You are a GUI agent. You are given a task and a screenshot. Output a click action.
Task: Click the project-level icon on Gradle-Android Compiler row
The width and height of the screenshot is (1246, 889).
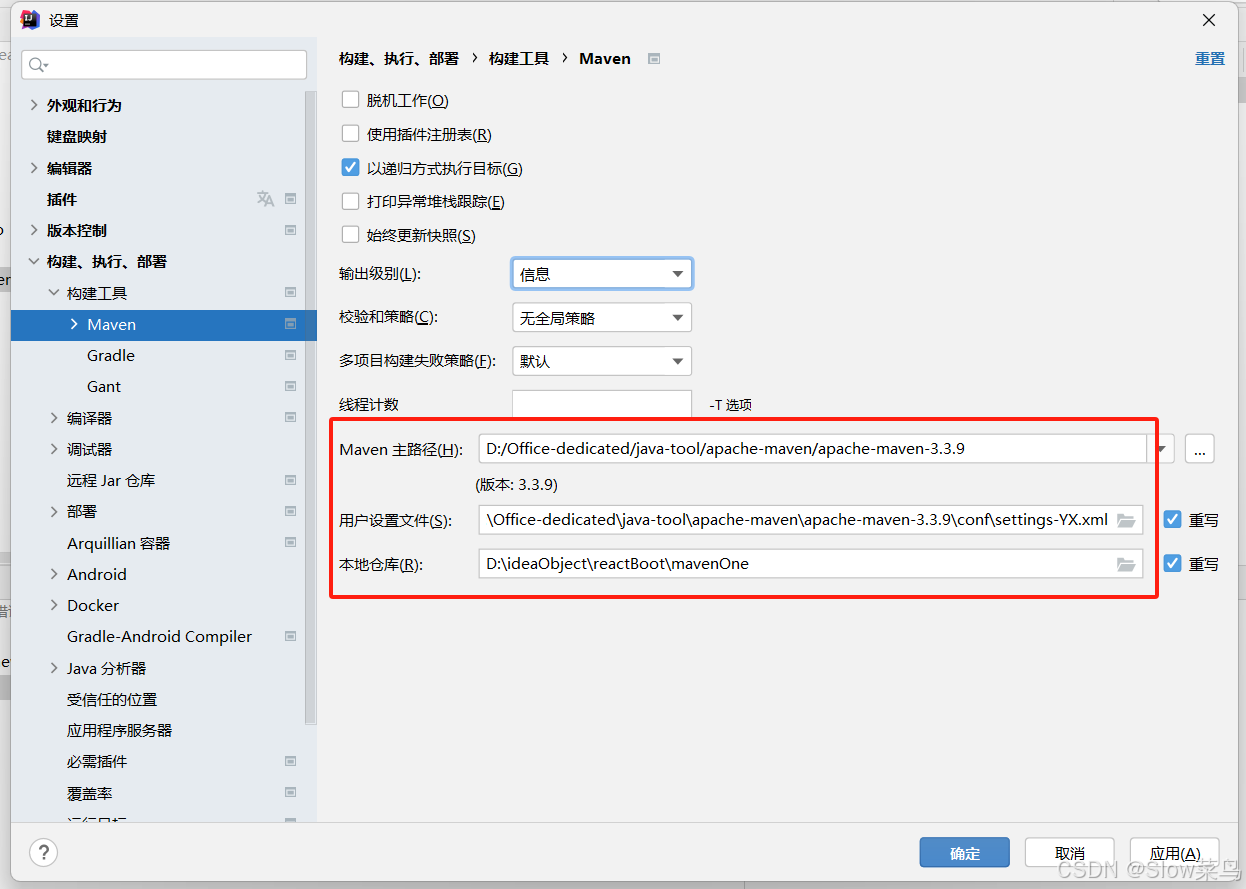coord(290,636)
